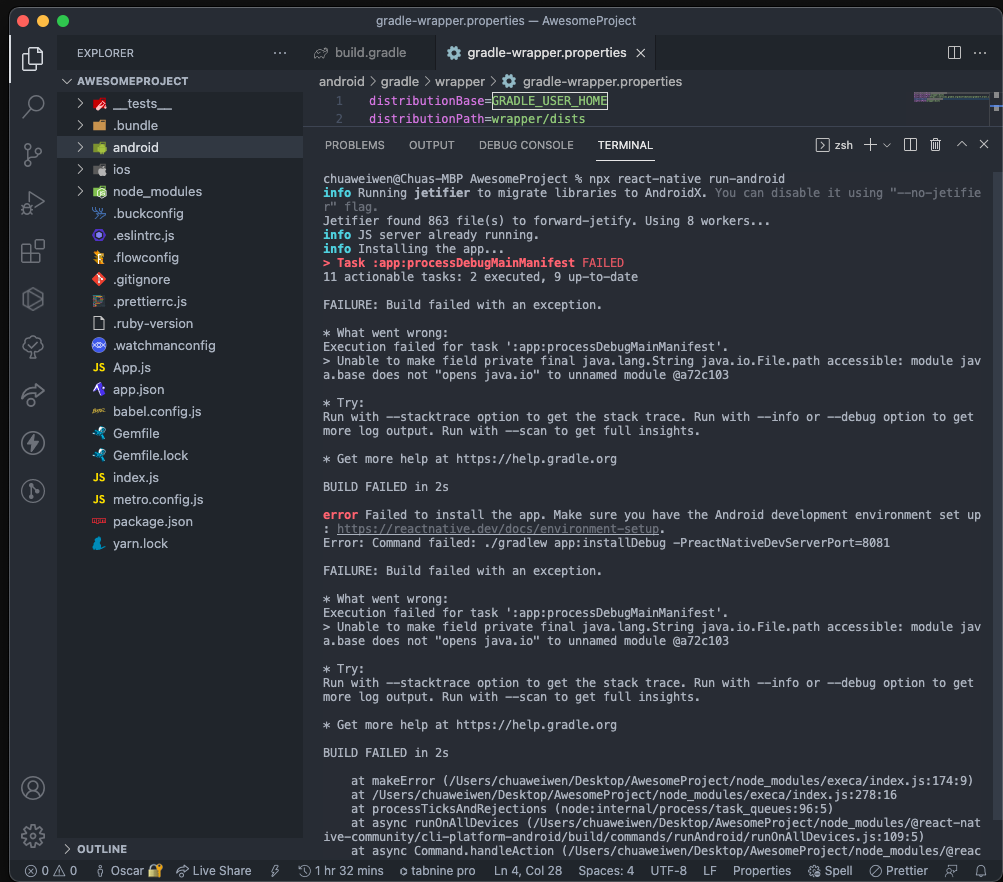Open Source Control view in activity bar
The width and height of the screenshot is (1003, 882).
click(x=33, y=155)
